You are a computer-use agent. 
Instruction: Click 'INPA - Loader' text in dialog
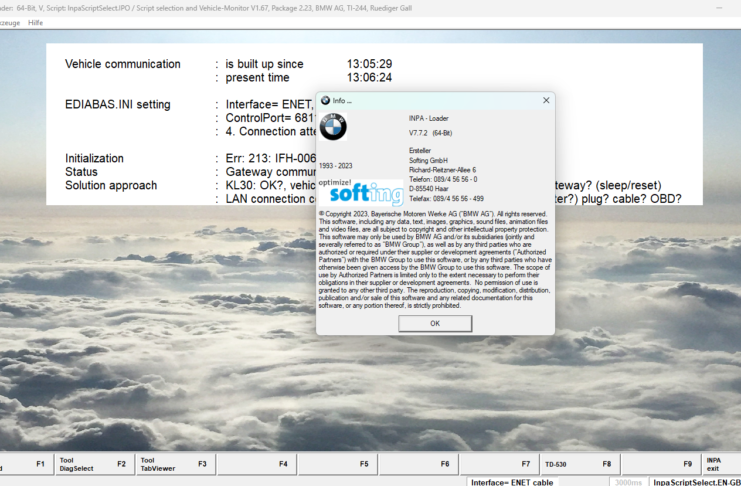coord(429,119)
